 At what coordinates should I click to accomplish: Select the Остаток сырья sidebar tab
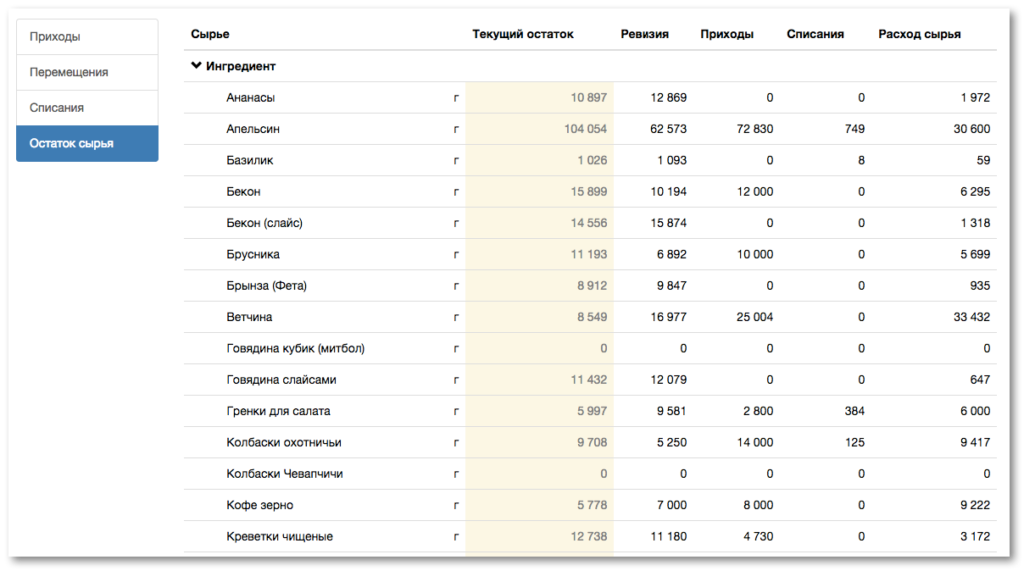pyautogui.click(x=87, y=143)
